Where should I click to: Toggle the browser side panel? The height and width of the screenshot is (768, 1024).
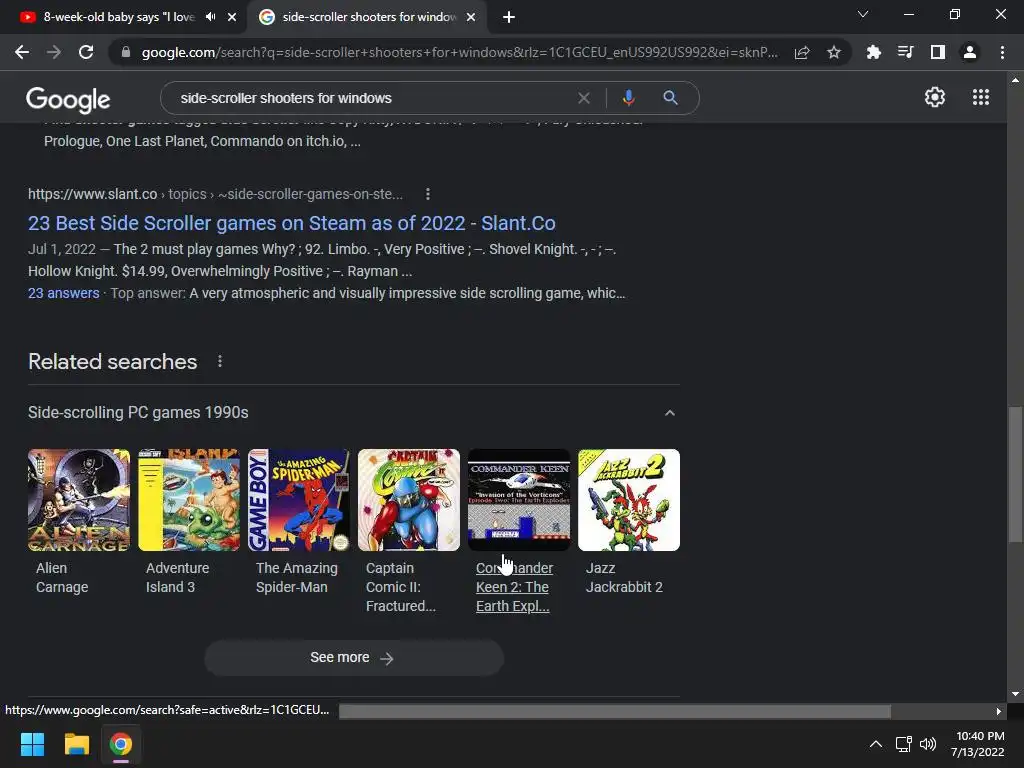(937, 52)
